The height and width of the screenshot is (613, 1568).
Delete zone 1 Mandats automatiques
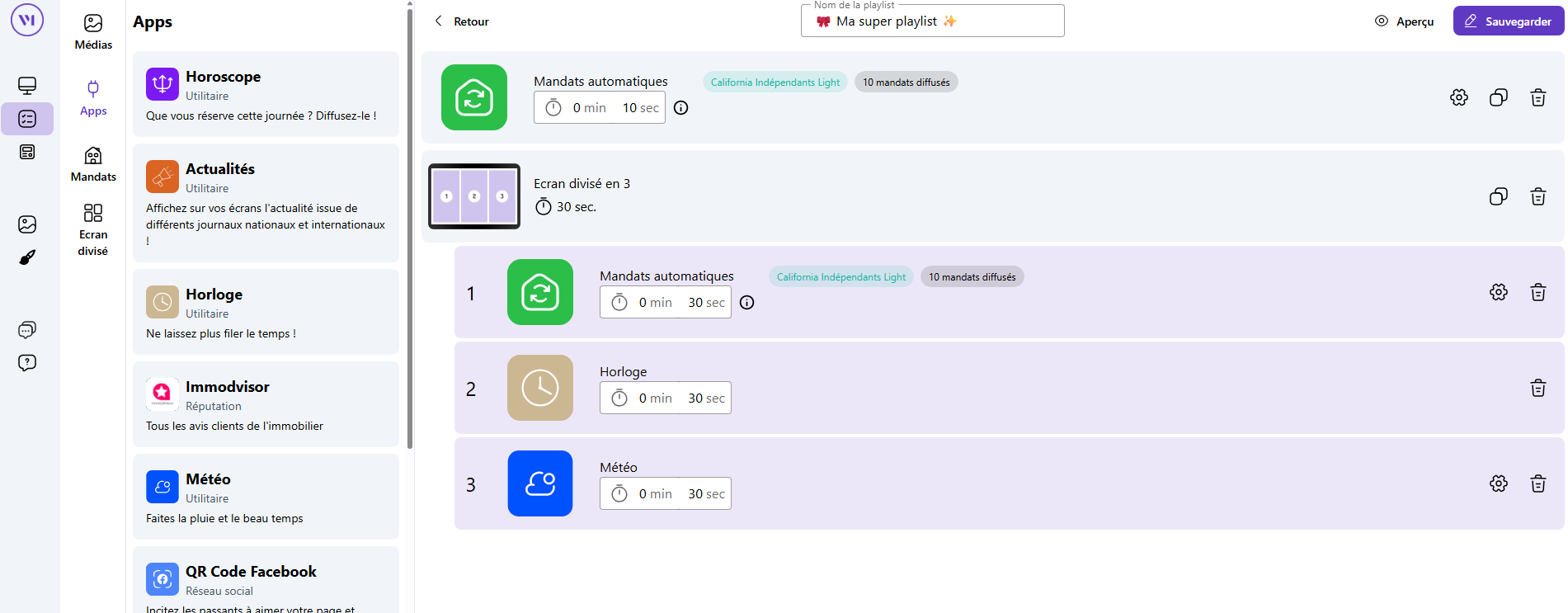(x=1538, y=292)
